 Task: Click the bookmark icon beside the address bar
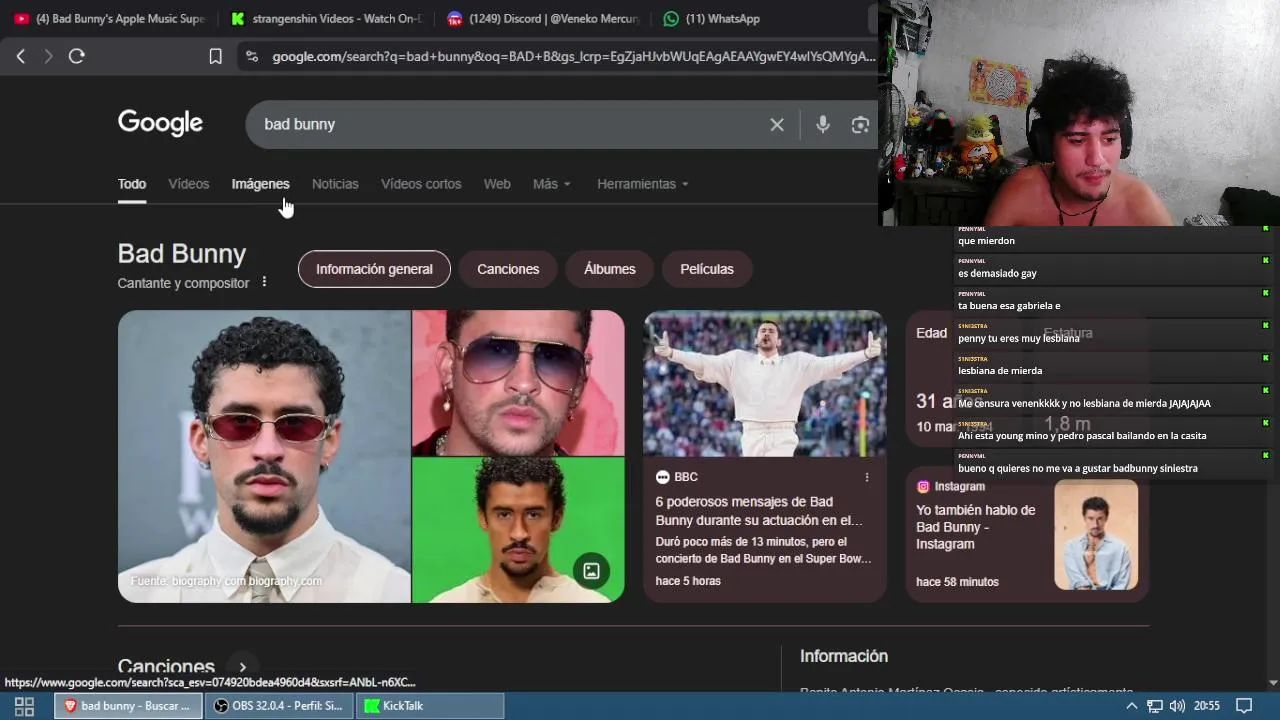click(215, 57)
